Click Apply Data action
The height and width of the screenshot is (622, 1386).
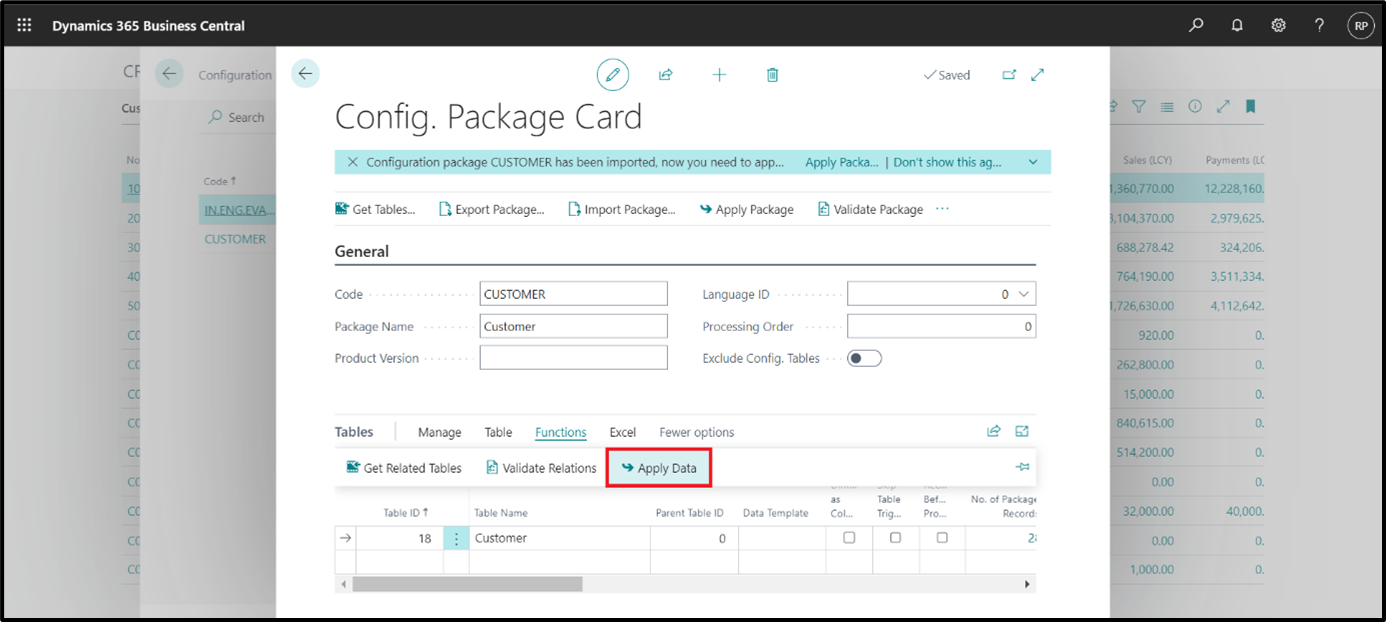pyautogui.click(x=659, y=468)
